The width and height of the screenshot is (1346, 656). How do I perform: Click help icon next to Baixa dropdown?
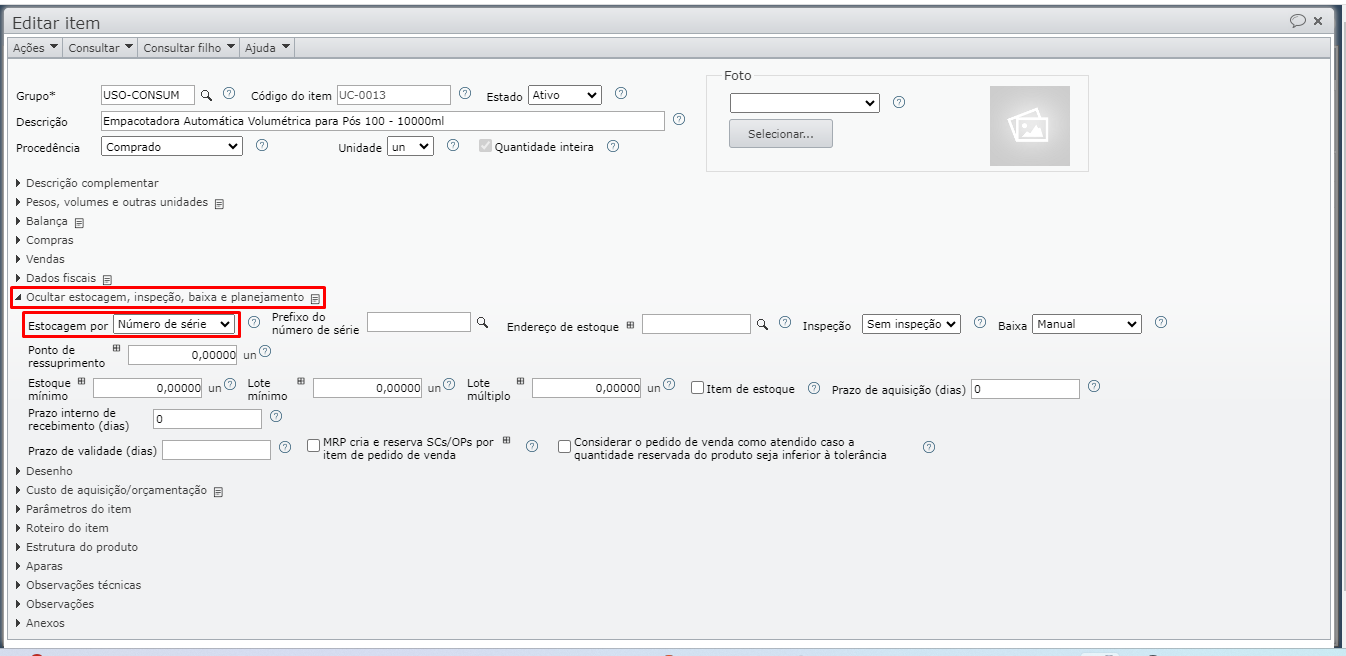tap(1161, 322)
